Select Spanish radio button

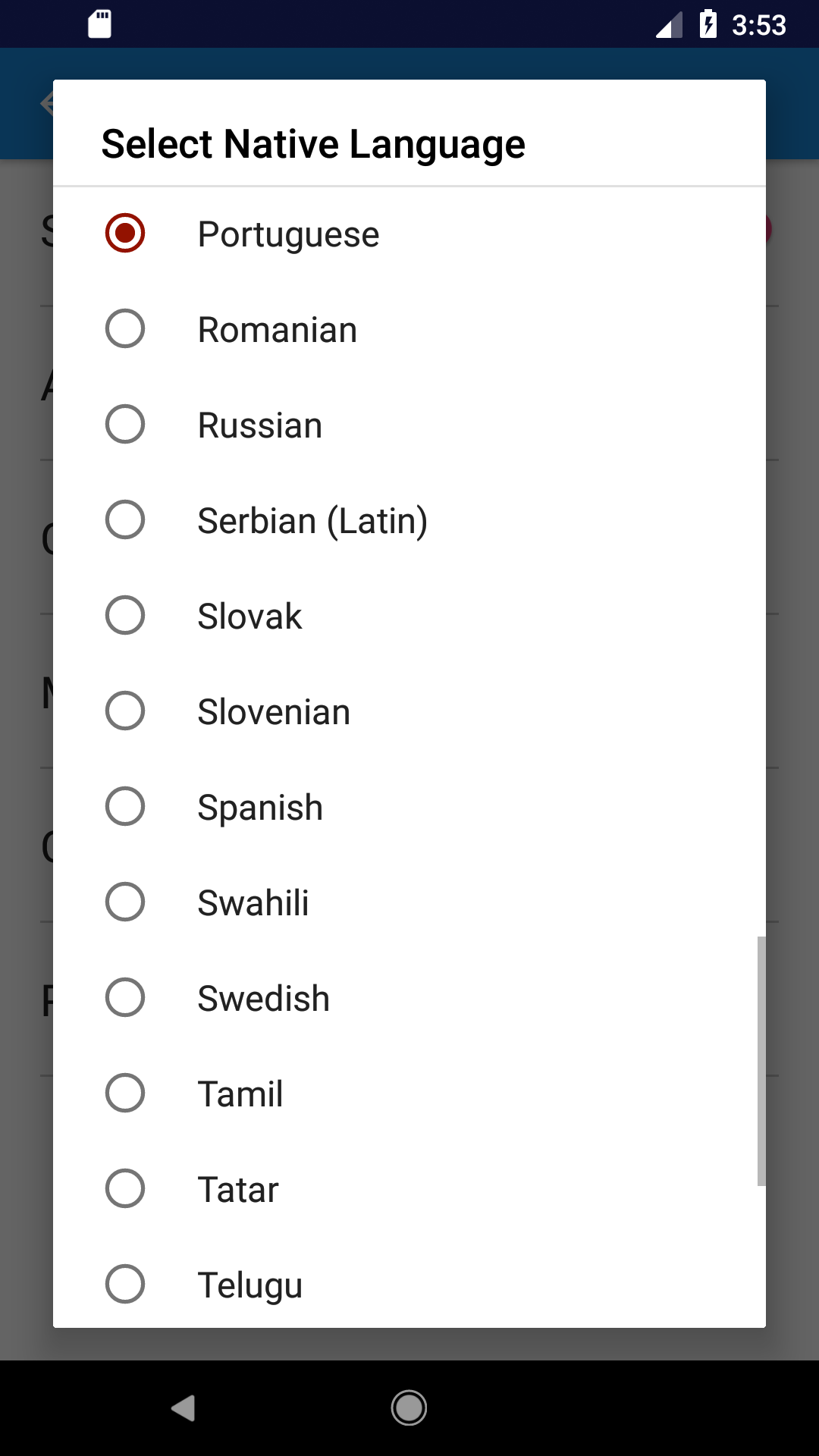(125, 806)
